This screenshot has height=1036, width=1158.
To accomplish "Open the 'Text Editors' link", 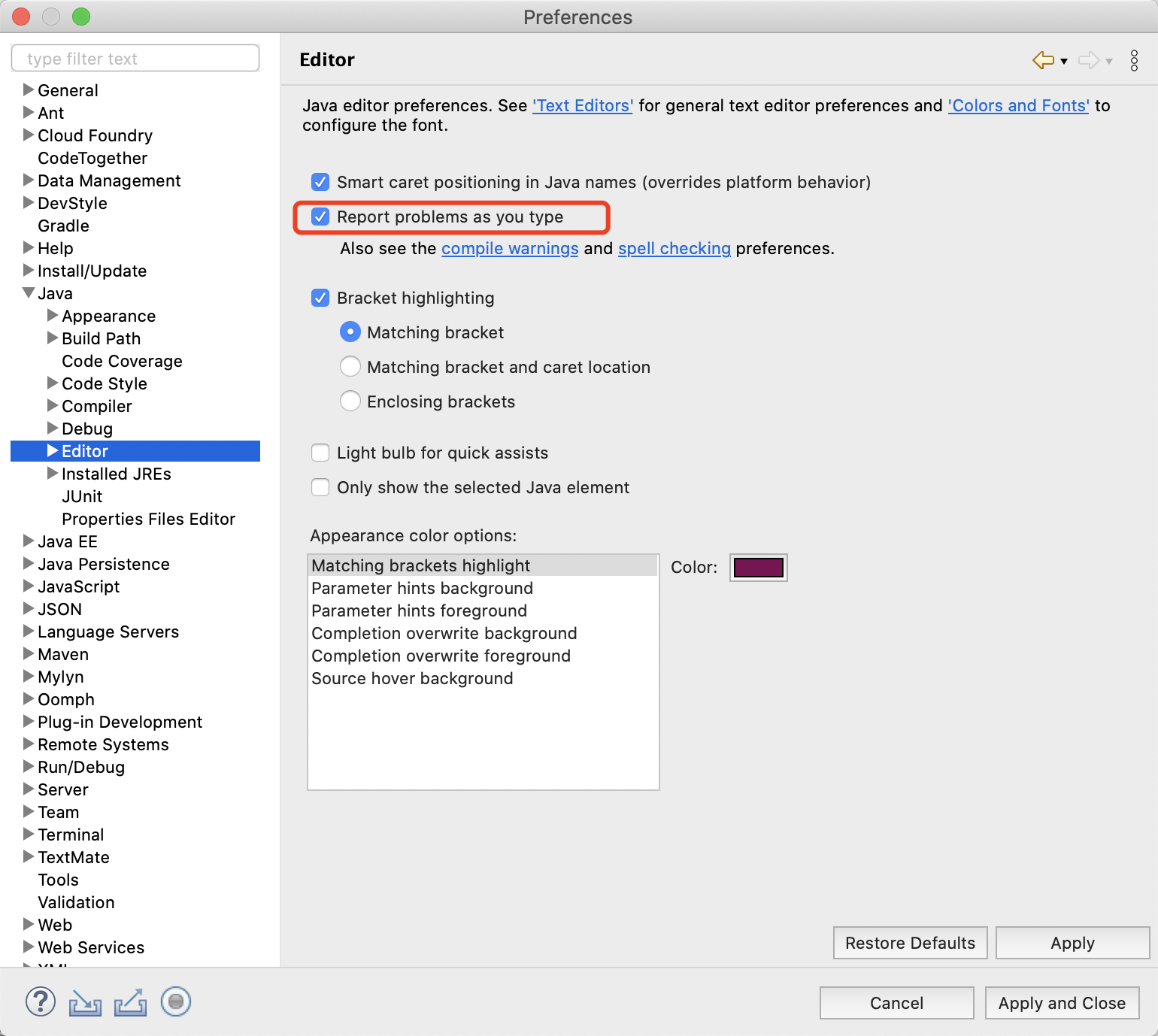I will tap(583, 105).
